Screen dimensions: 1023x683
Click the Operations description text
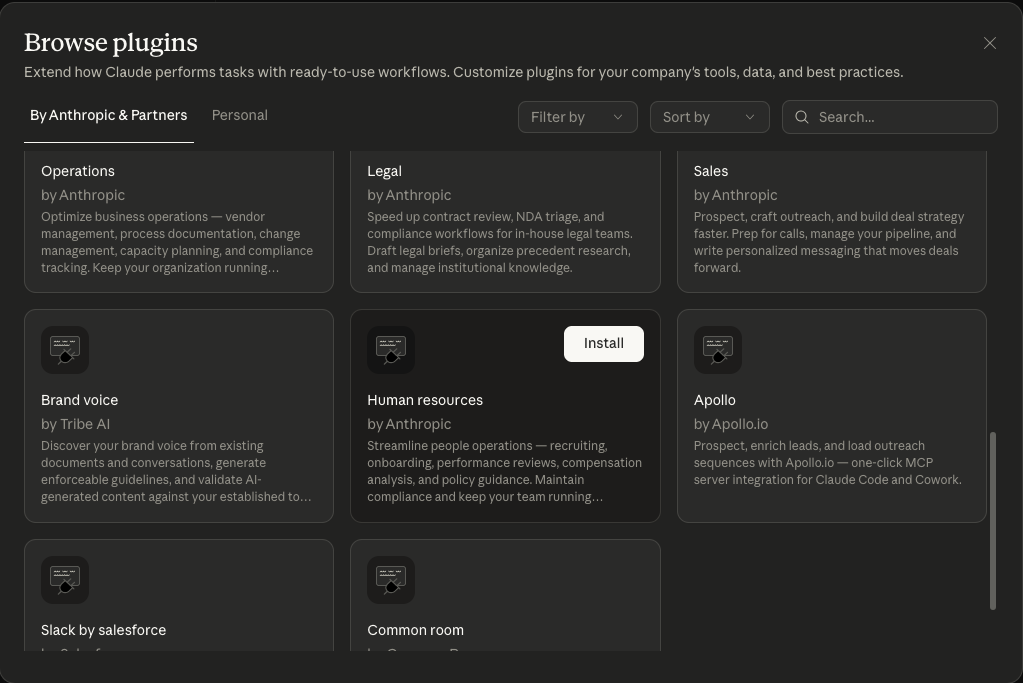click(177, 242)
